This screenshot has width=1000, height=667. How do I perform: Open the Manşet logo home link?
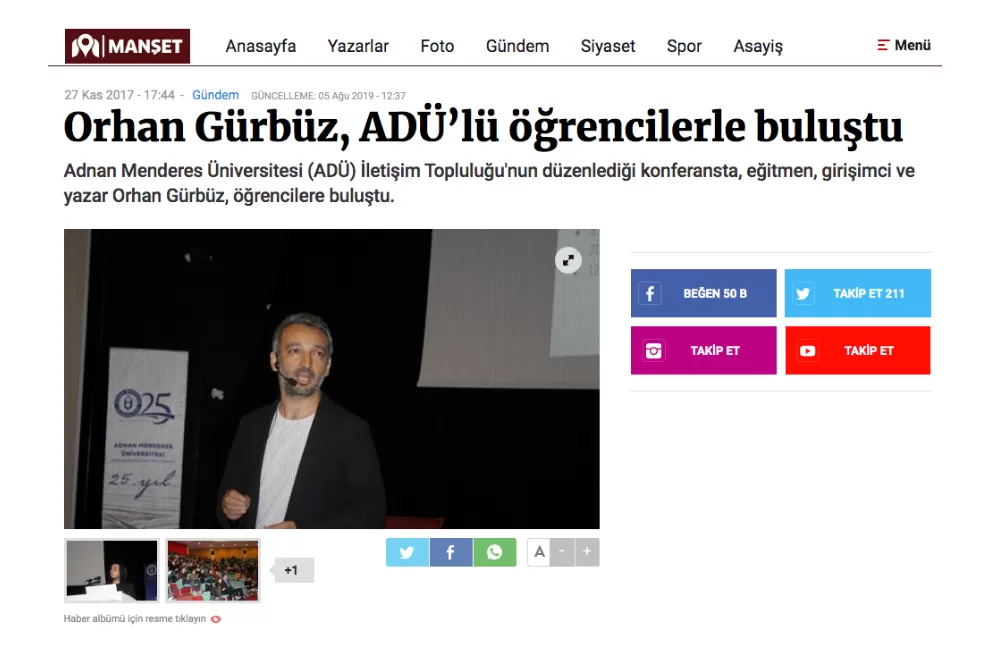(127, 46)
